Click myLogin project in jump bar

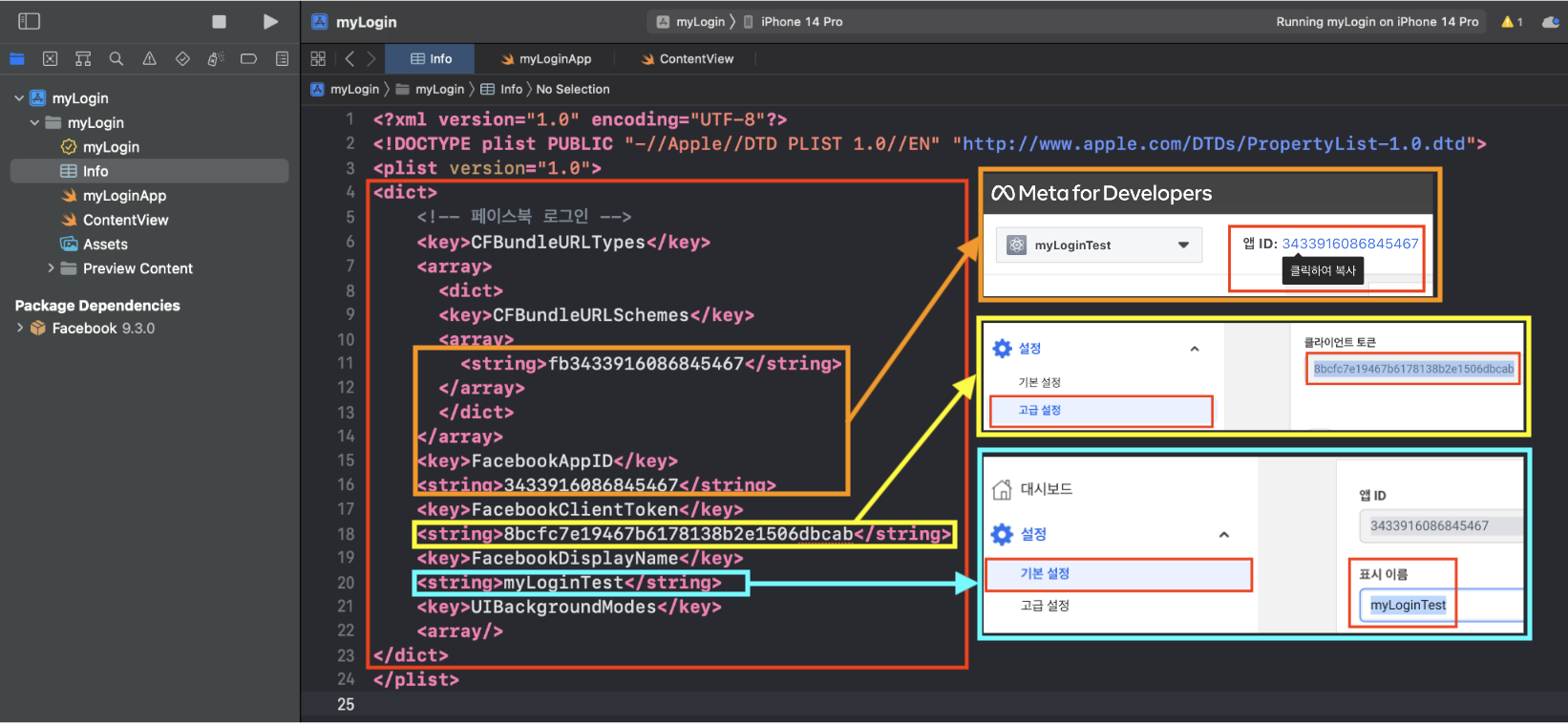click(x=345, y=90)
